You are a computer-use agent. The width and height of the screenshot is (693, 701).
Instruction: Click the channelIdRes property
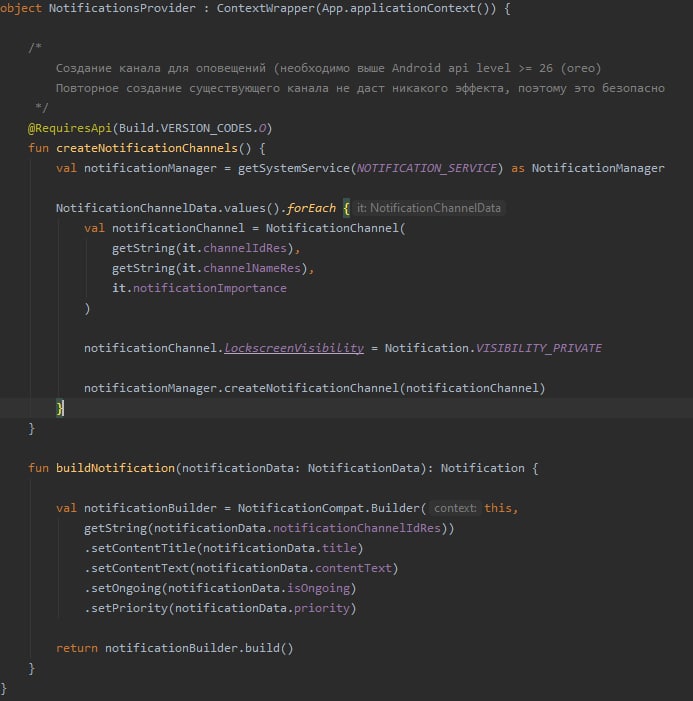[x=245, y=248]
